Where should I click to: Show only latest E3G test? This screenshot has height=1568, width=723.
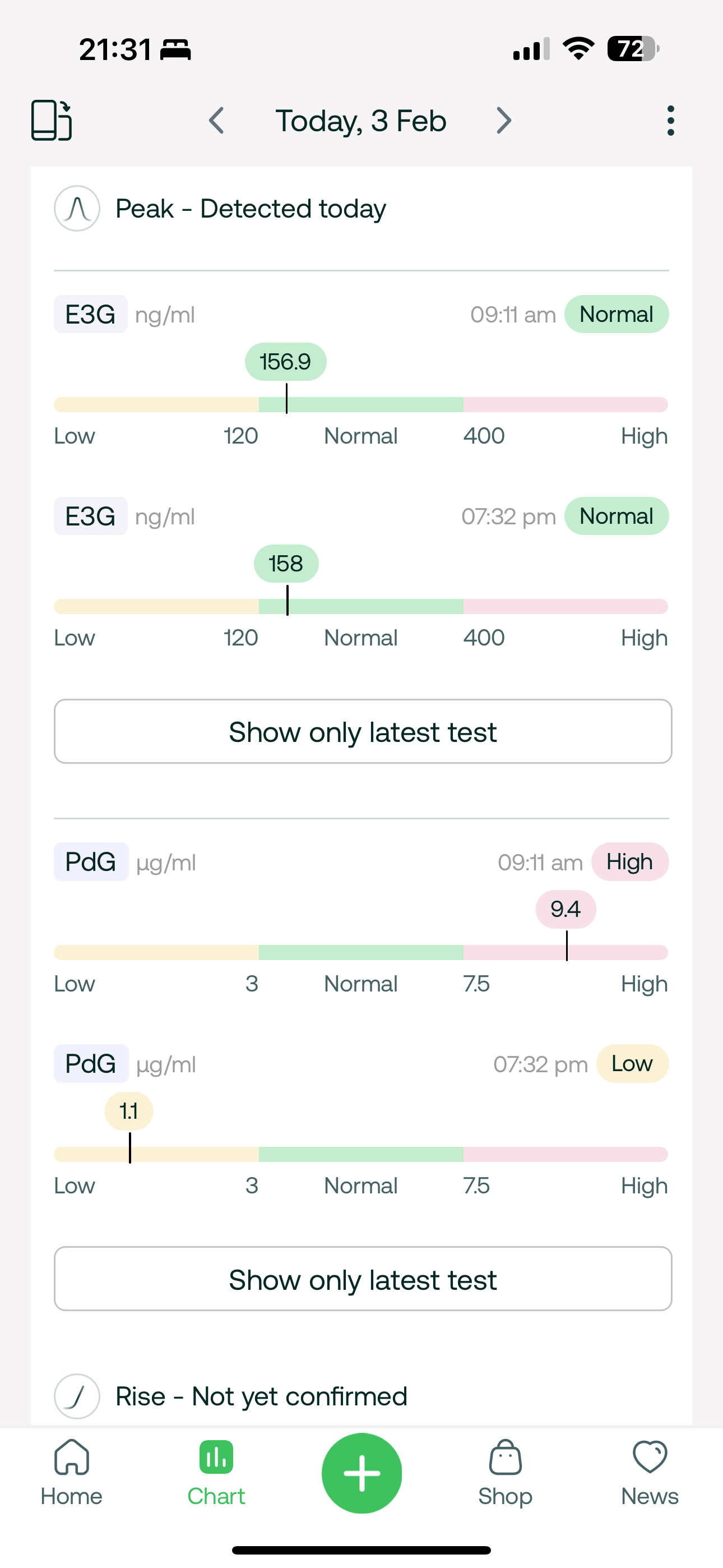[363, 732]
